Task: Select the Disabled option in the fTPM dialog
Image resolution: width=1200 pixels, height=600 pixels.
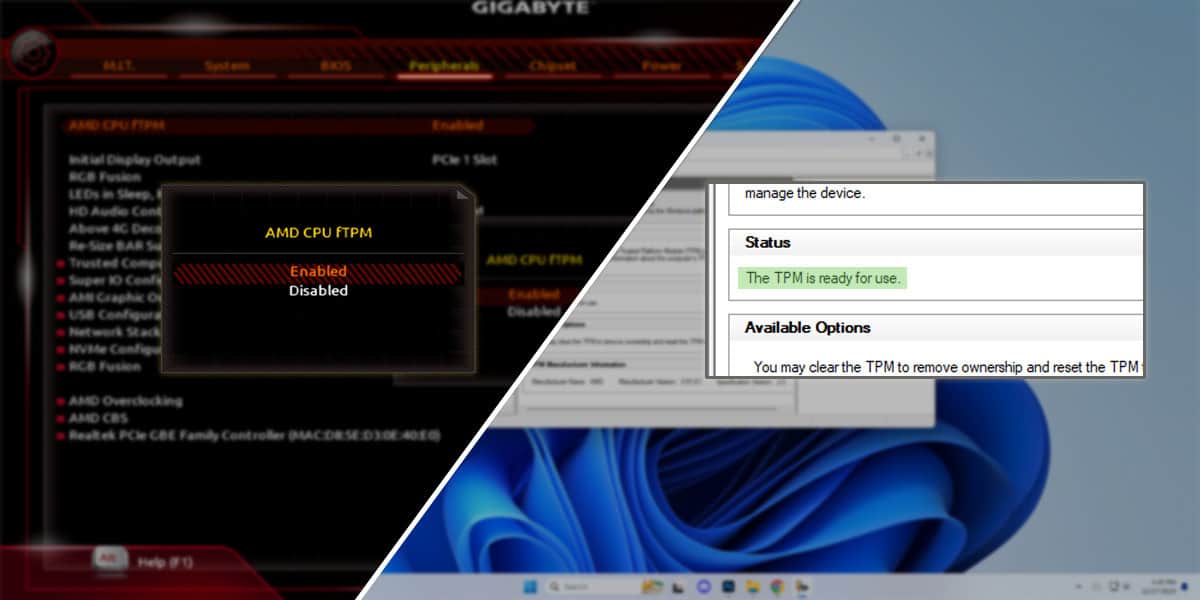Action: (x=318, y=290)
